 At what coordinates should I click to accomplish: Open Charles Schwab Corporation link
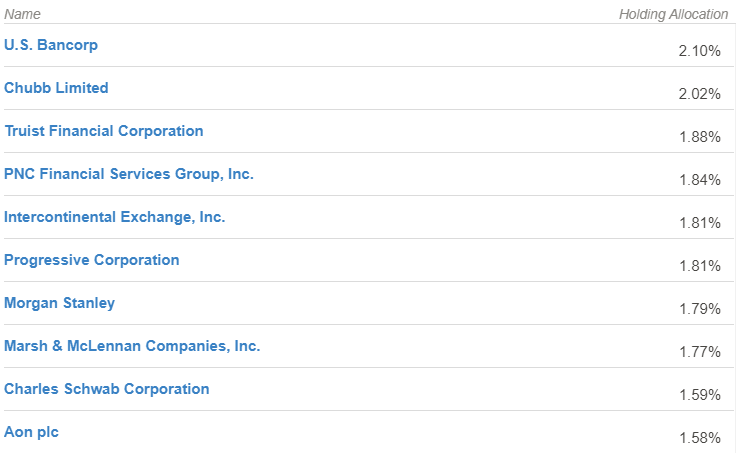click(107, 389)
